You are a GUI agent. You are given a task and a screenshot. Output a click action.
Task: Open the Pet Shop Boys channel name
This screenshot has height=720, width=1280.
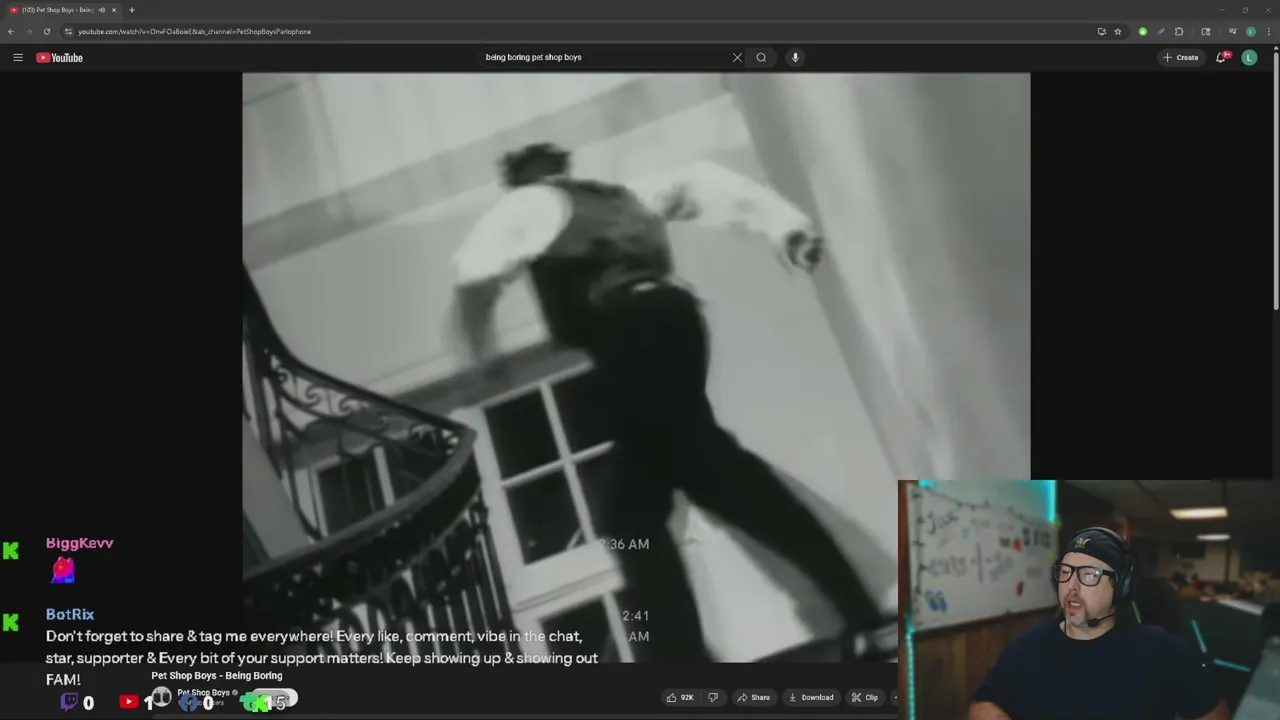(204, 692)
